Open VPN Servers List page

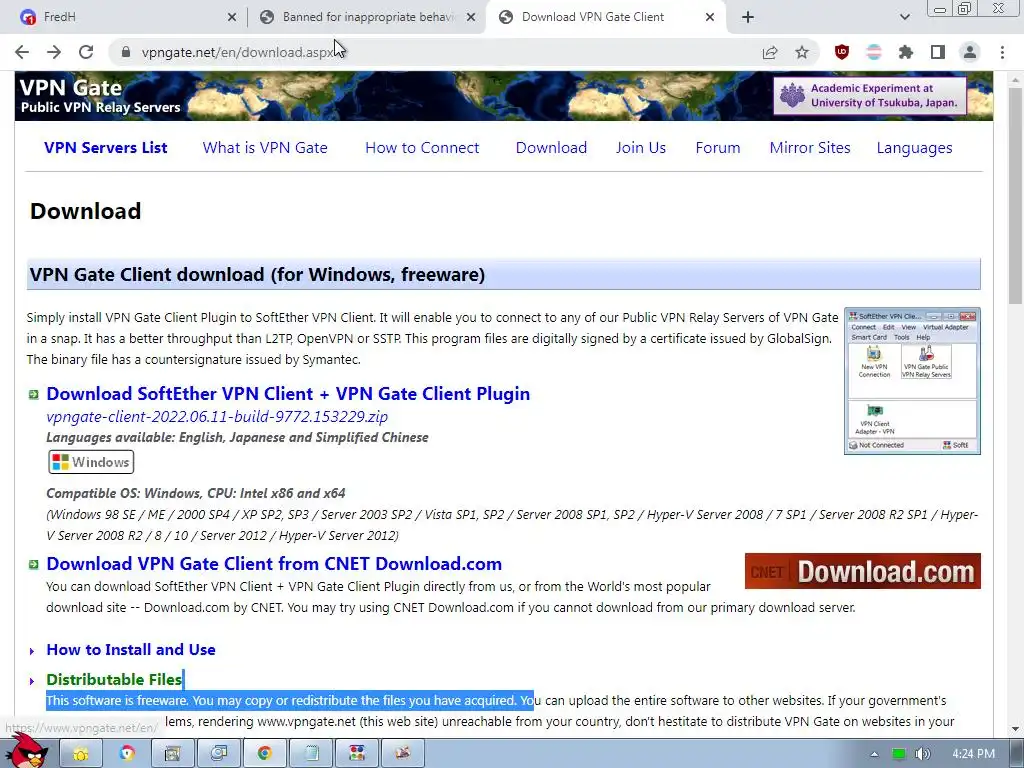tap(106, 148)
